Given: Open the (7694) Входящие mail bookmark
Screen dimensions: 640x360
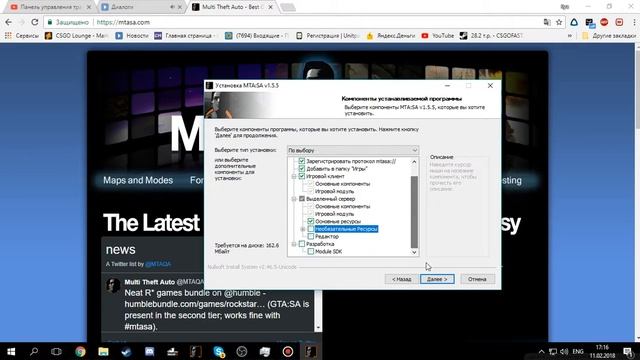Looking at the screenshot, I should click(x=257, y=36).
